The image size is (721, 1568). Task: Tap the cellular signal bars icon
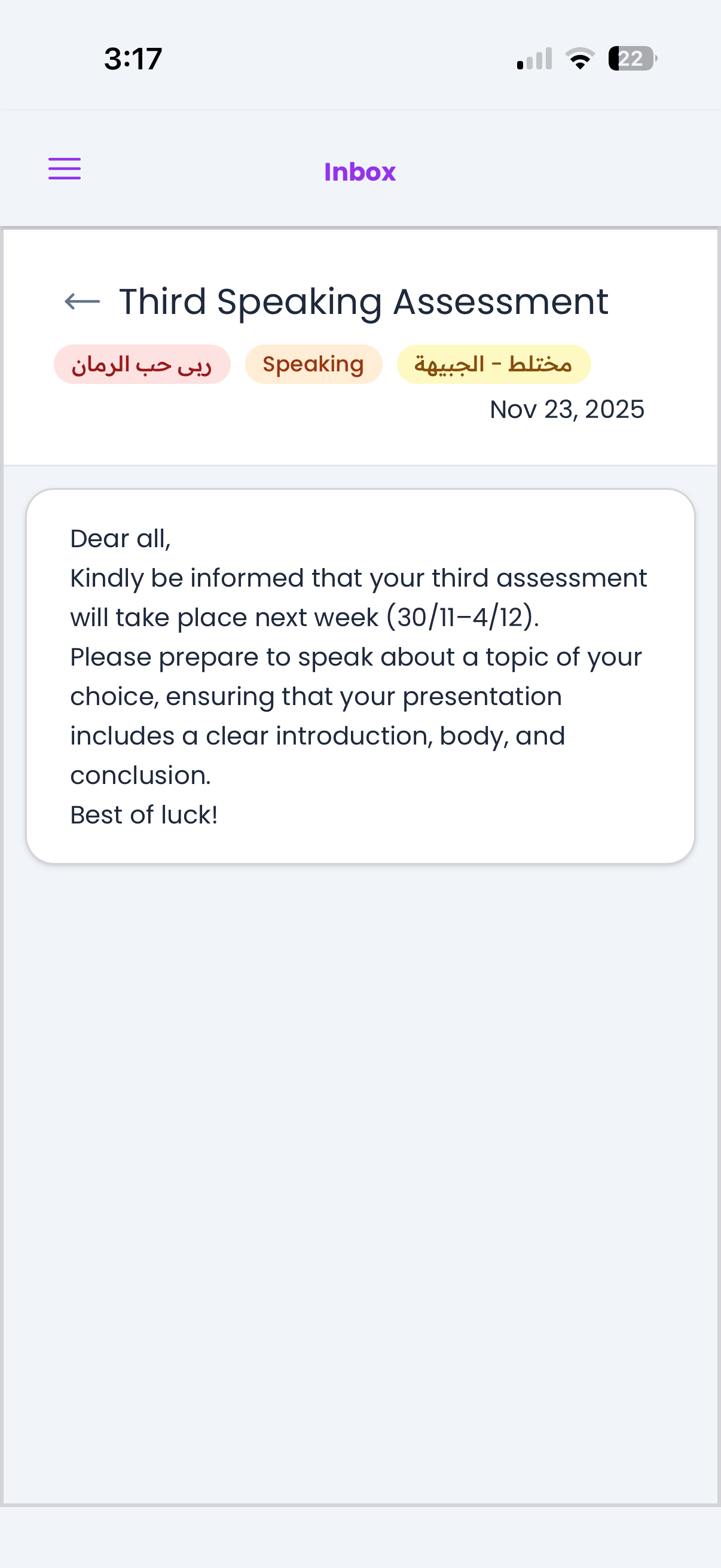pos(534,59)
